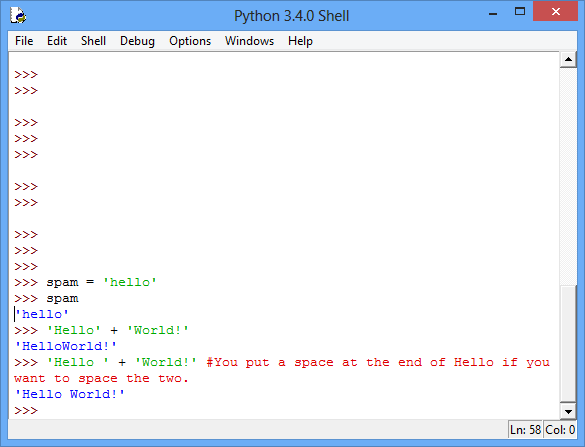
Task: Click the final empty >>> prompt
Action: pyautogui.click(x=26, y=410)
